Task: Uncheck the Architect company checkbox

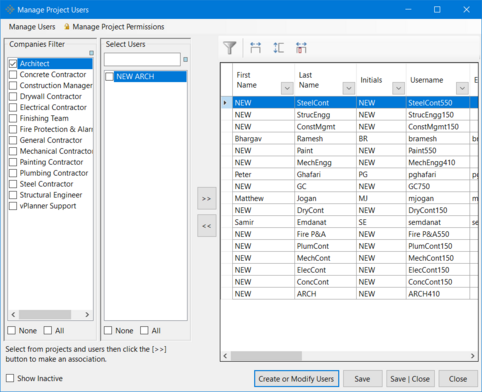Action: coord(13,63)
